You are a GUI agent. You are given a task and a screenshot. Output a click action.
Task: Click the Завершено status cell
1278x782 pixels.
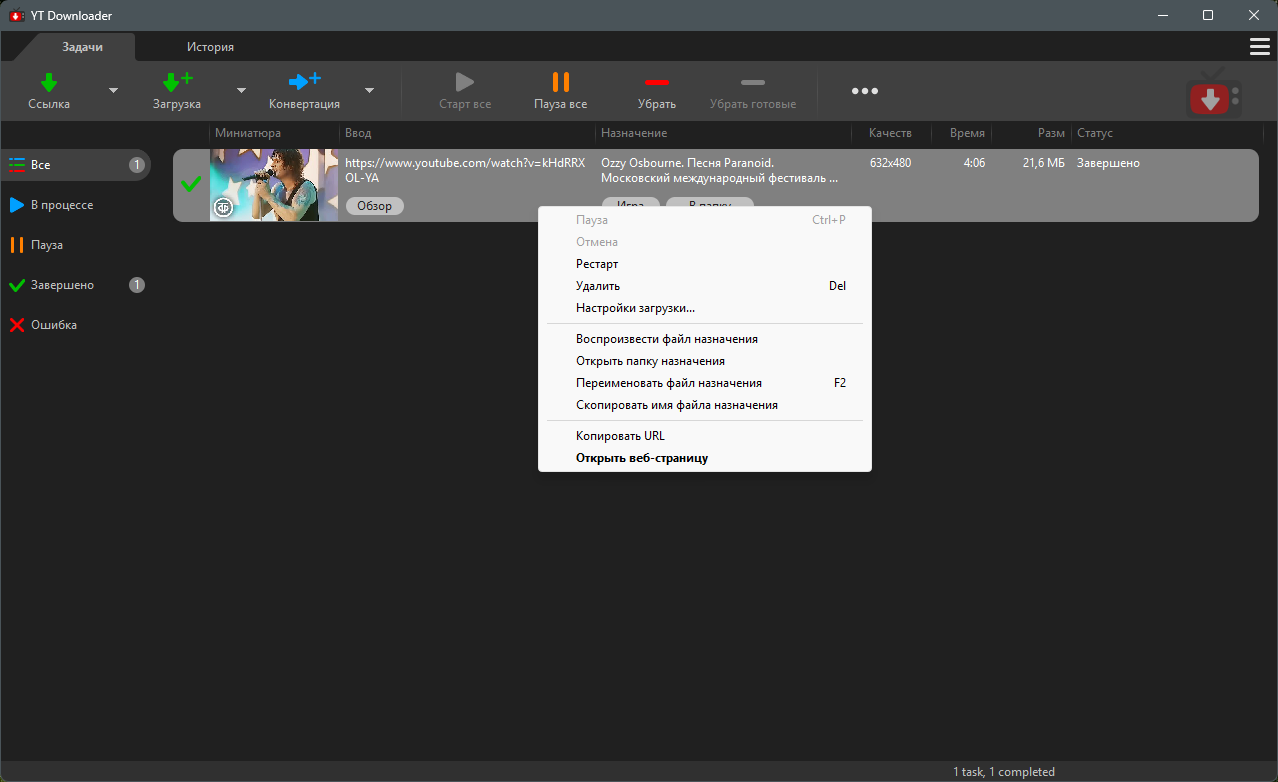1108,163
